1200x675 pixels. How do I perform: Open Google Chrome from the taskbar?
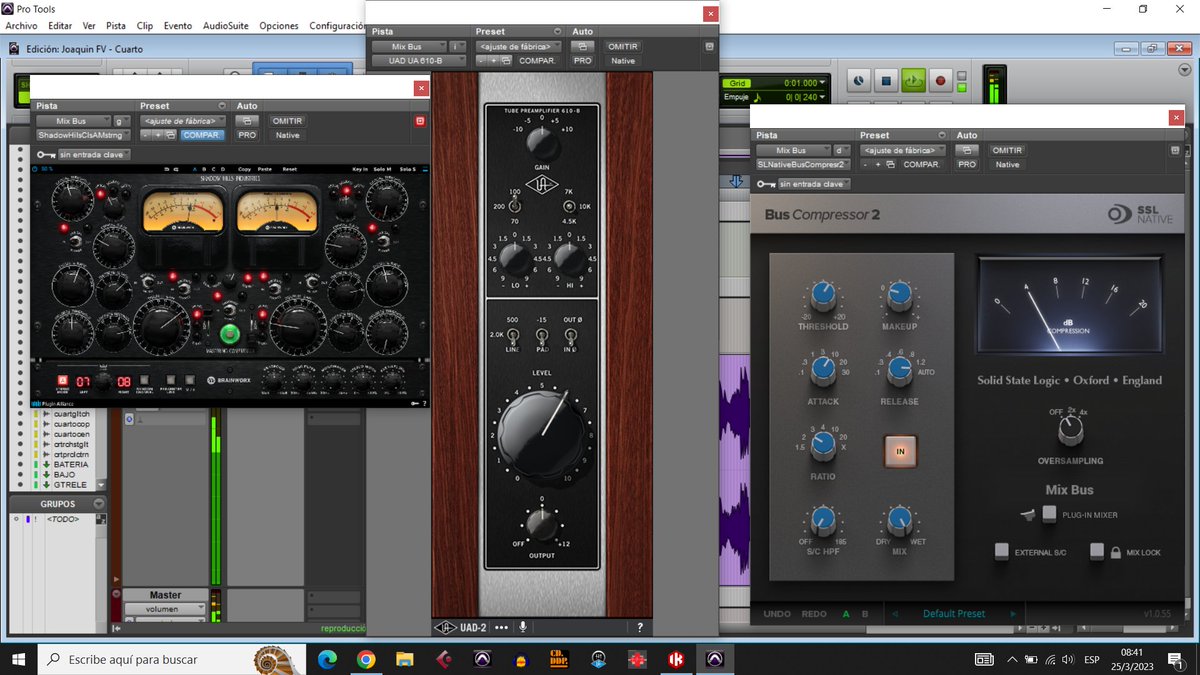(x=366, y=659)
